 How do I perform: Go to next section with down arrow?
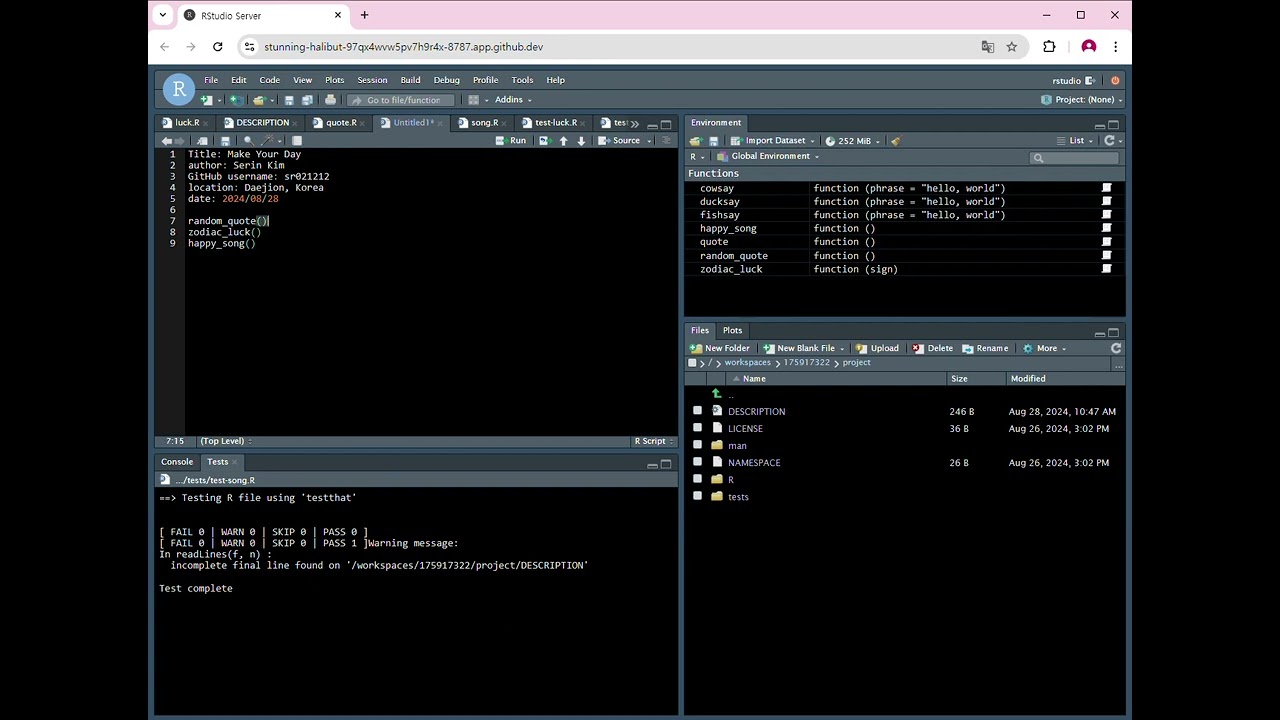(581, 141)
